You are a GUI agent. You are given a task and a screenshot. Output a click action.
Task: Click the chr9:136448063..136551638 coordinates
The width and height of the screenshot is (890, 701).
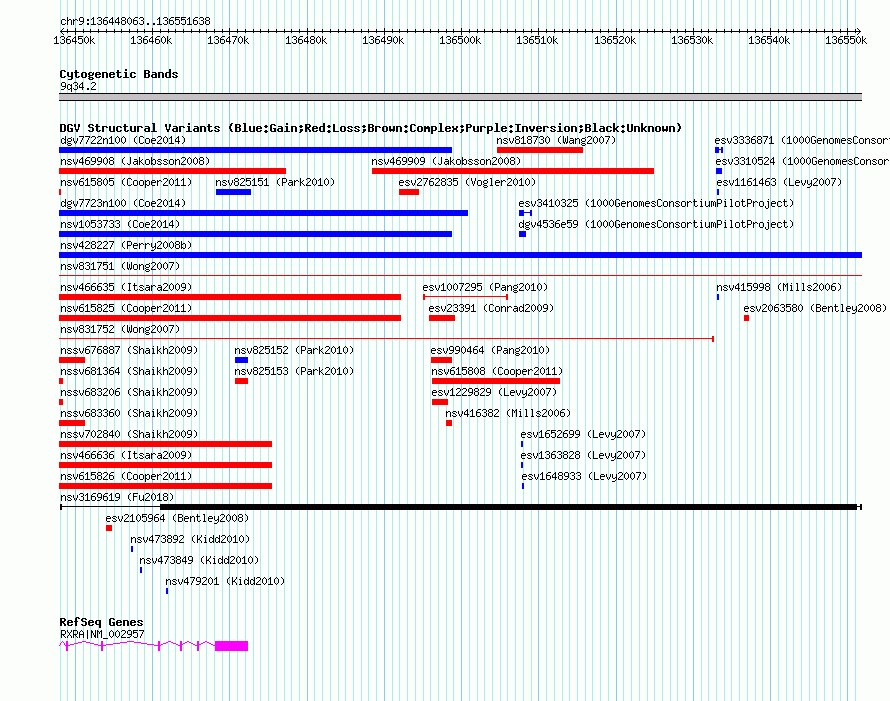(x=135, y=21)
